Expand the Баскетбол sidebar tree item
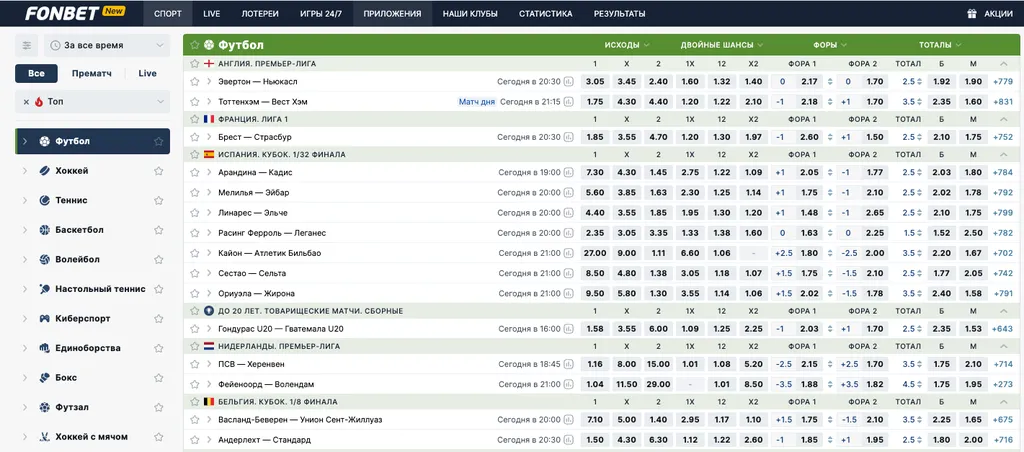 pyautogui.click(x=25, y=230)
